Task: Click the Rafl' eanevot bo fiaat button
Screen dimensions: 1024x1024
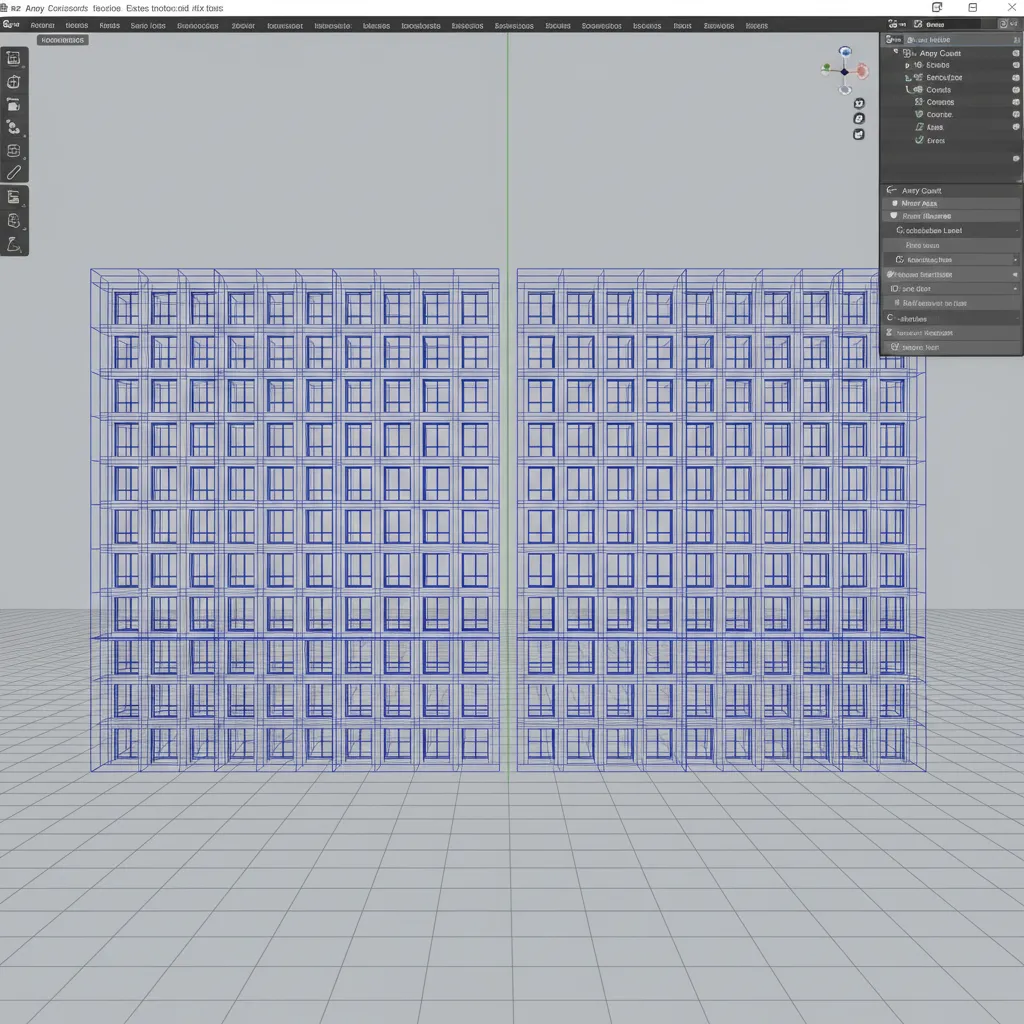Action: click(x=952, y=303)
